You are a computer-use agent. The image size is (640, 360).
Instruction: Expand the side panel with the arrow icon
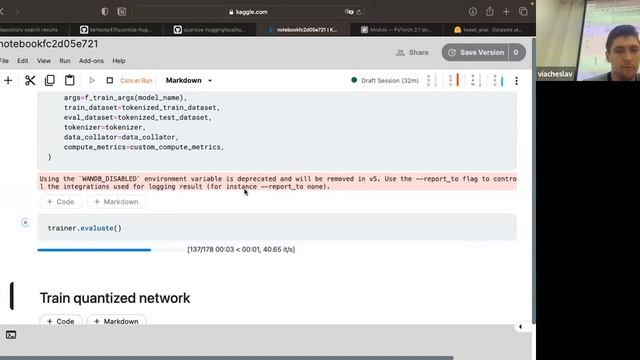[520, 327]
